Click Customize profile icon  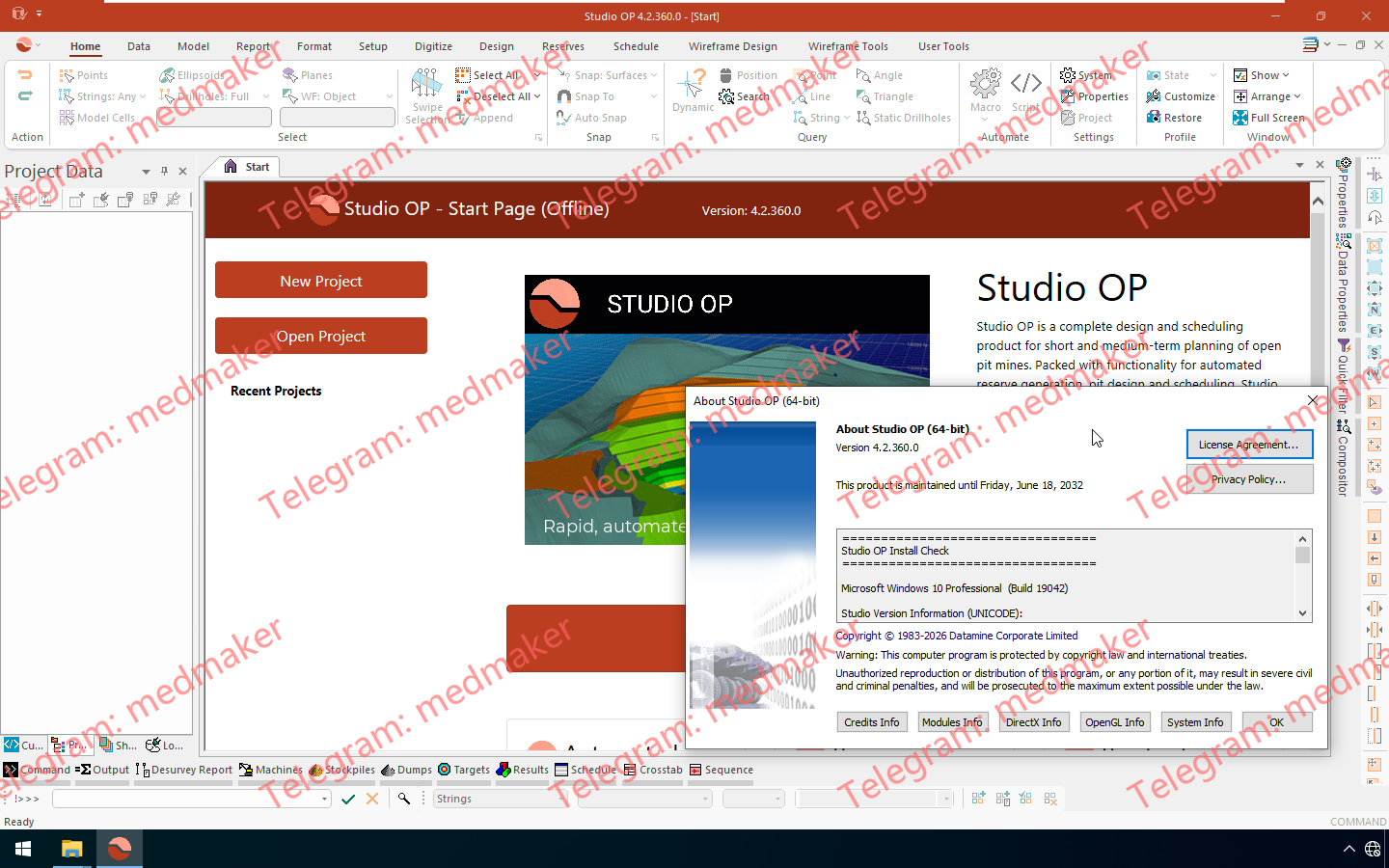1154,96
